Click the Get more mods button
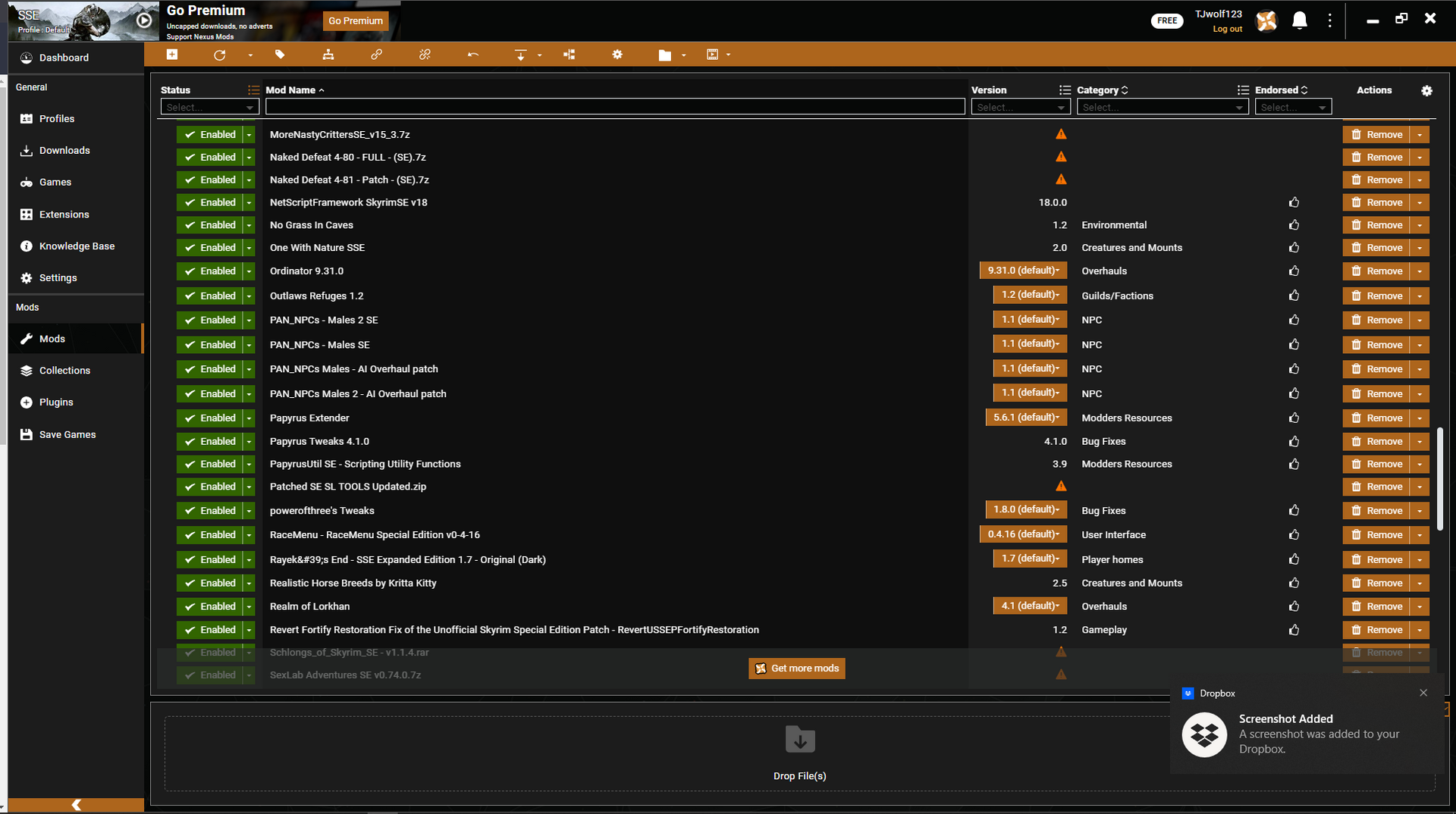The image size is (1456, 814). (796, 668)
